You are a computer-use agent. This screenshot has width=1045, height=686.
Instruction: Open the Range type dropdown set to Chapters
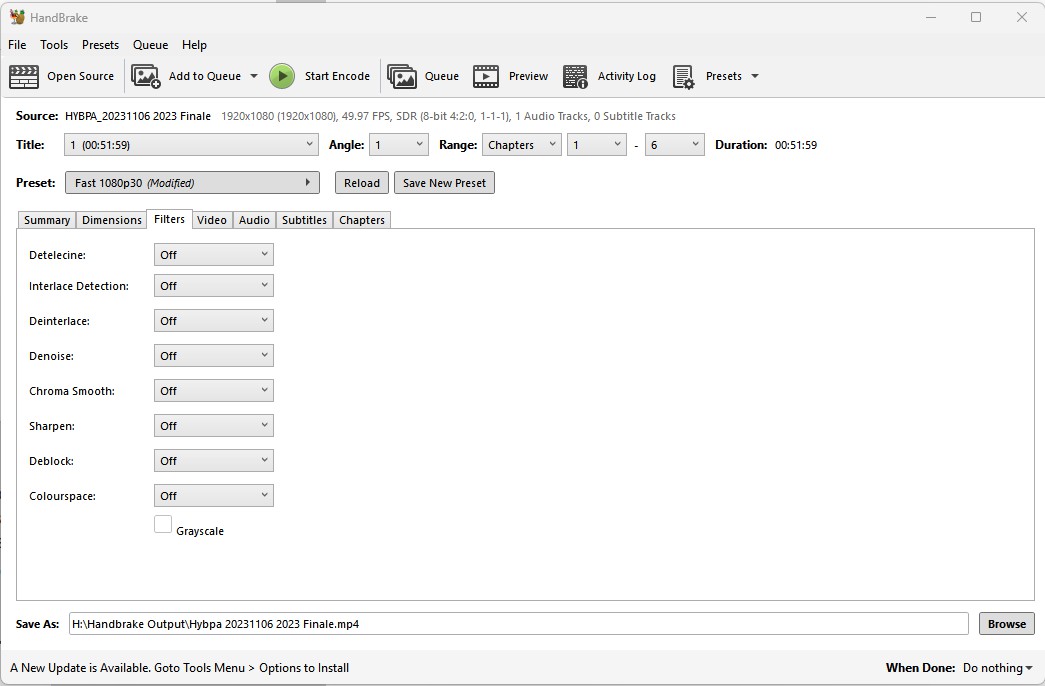point(522,145)
